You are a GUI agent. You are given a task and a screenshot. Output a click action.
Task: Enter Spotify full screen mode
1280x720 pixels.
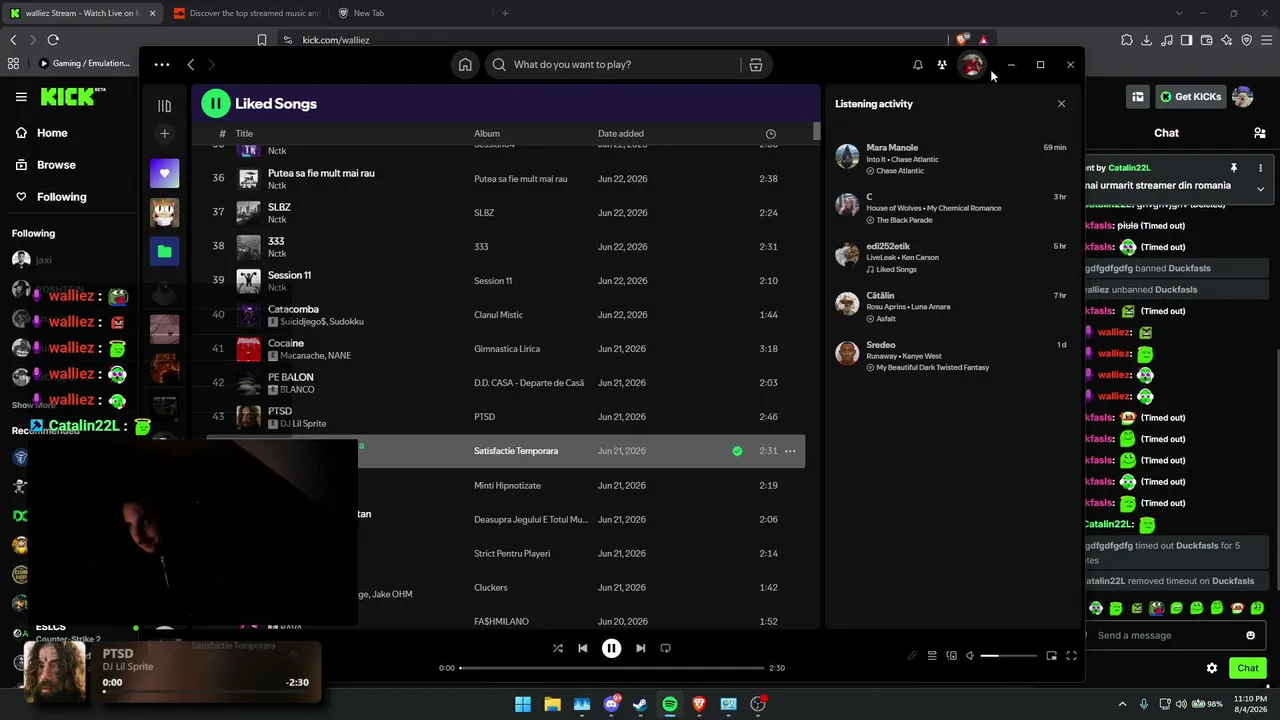click(x=1071, y=656)
